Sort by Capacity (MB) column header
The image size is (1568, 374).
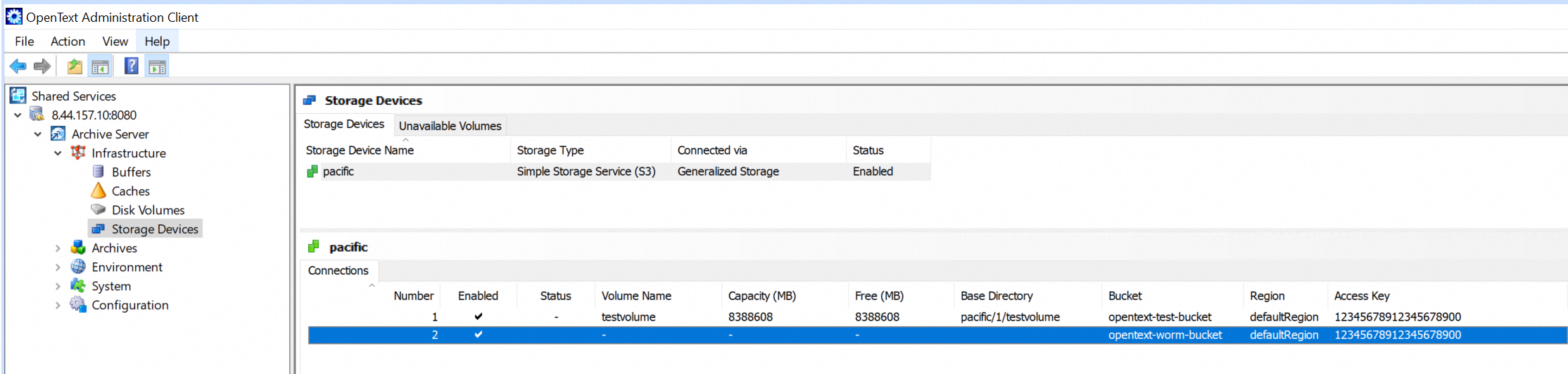coord(785,296)
